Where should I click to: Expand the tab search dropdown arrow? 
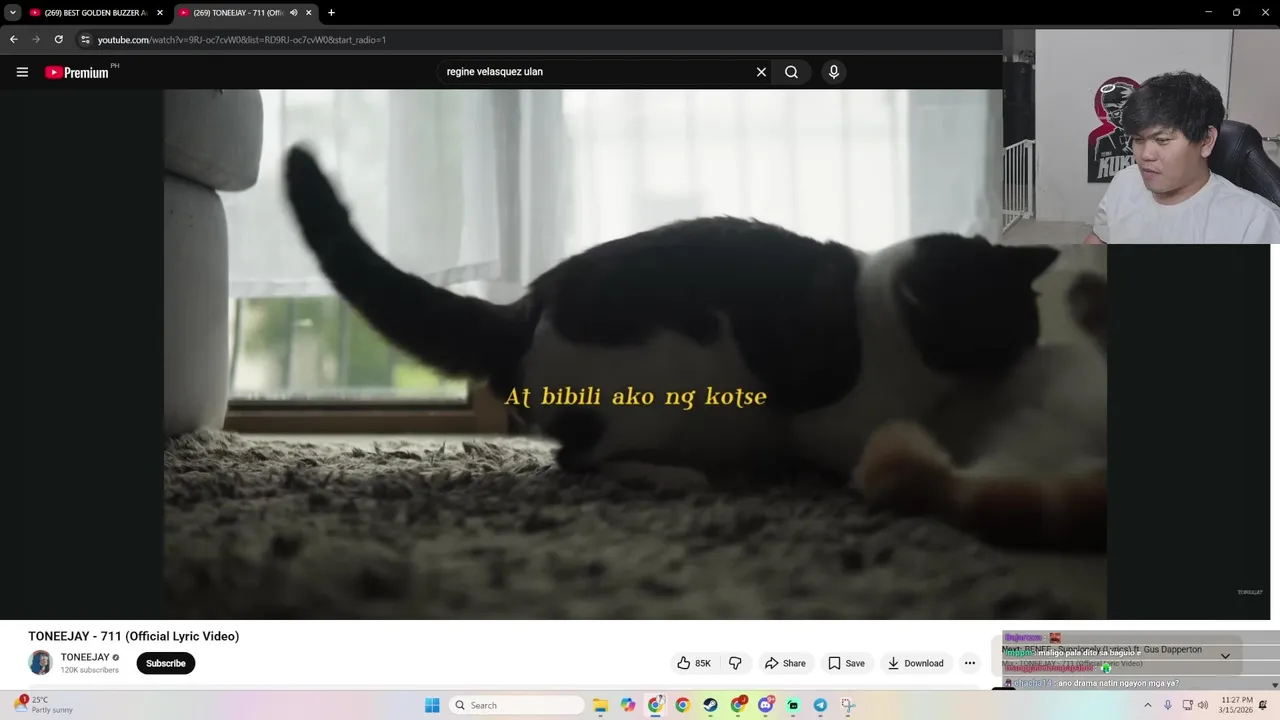coord(12,13)
